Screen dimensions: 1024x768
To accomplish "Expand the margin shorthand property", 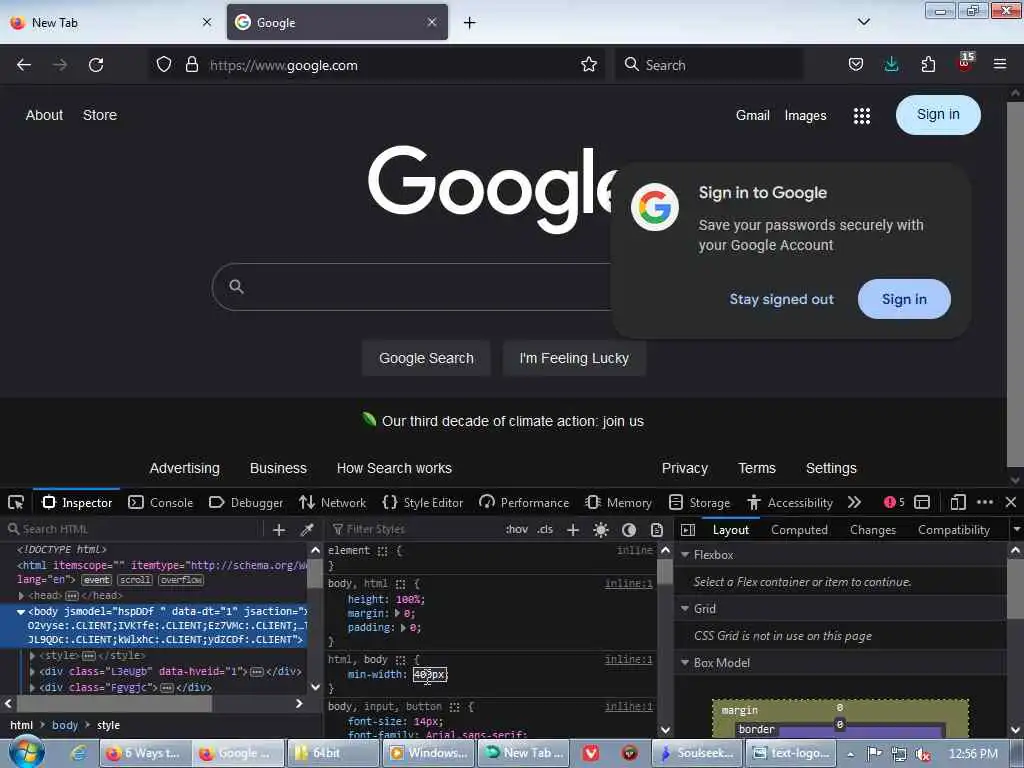I will tap(396, 614).
